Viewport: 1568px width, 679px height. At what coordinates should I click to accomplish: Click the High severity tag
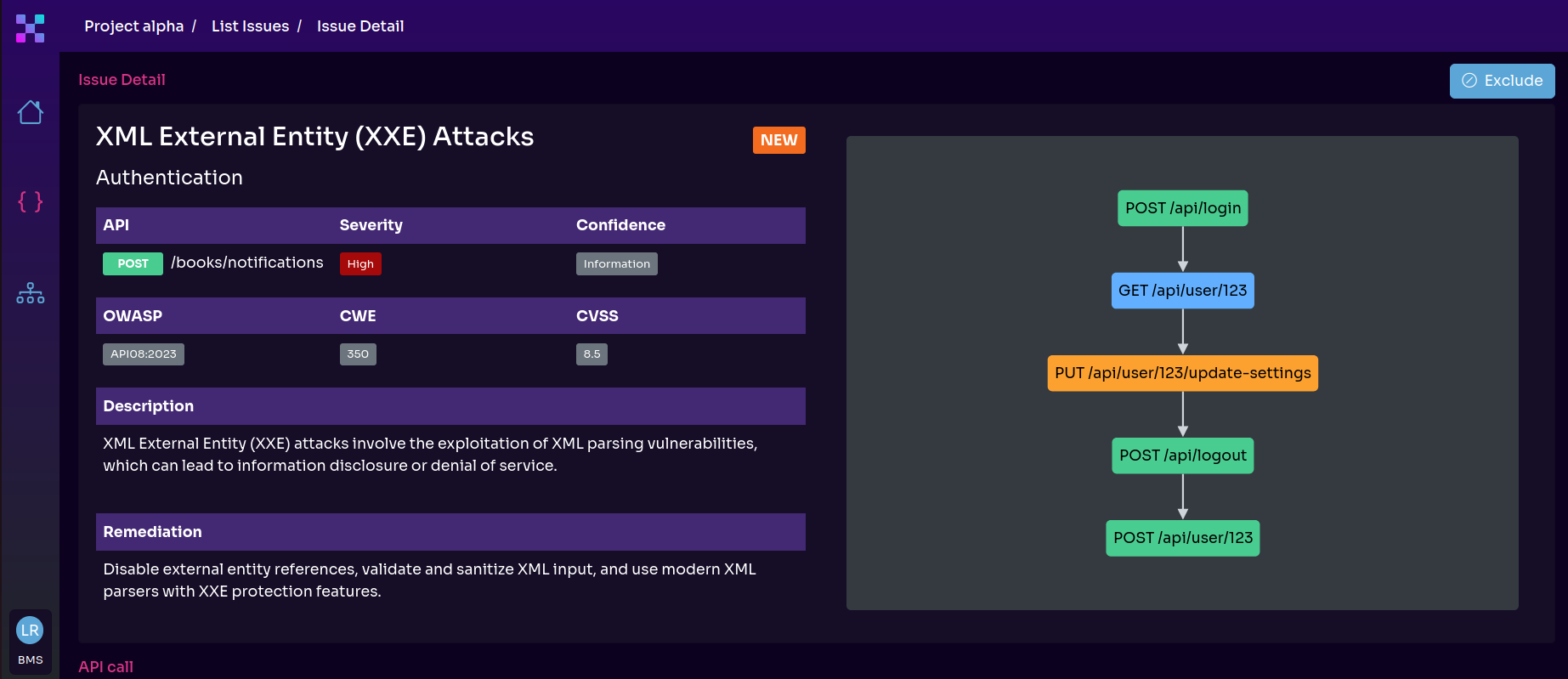coord(360,263)
